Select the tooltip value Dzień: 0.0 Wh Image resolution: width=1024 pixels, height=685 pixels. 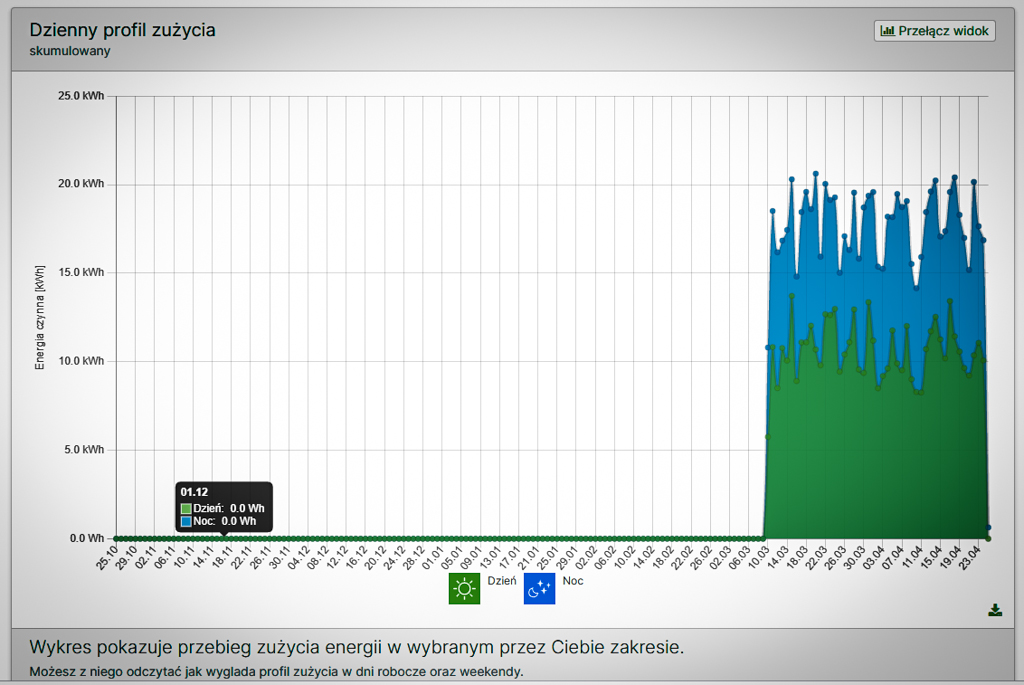[x=229, y=508]
